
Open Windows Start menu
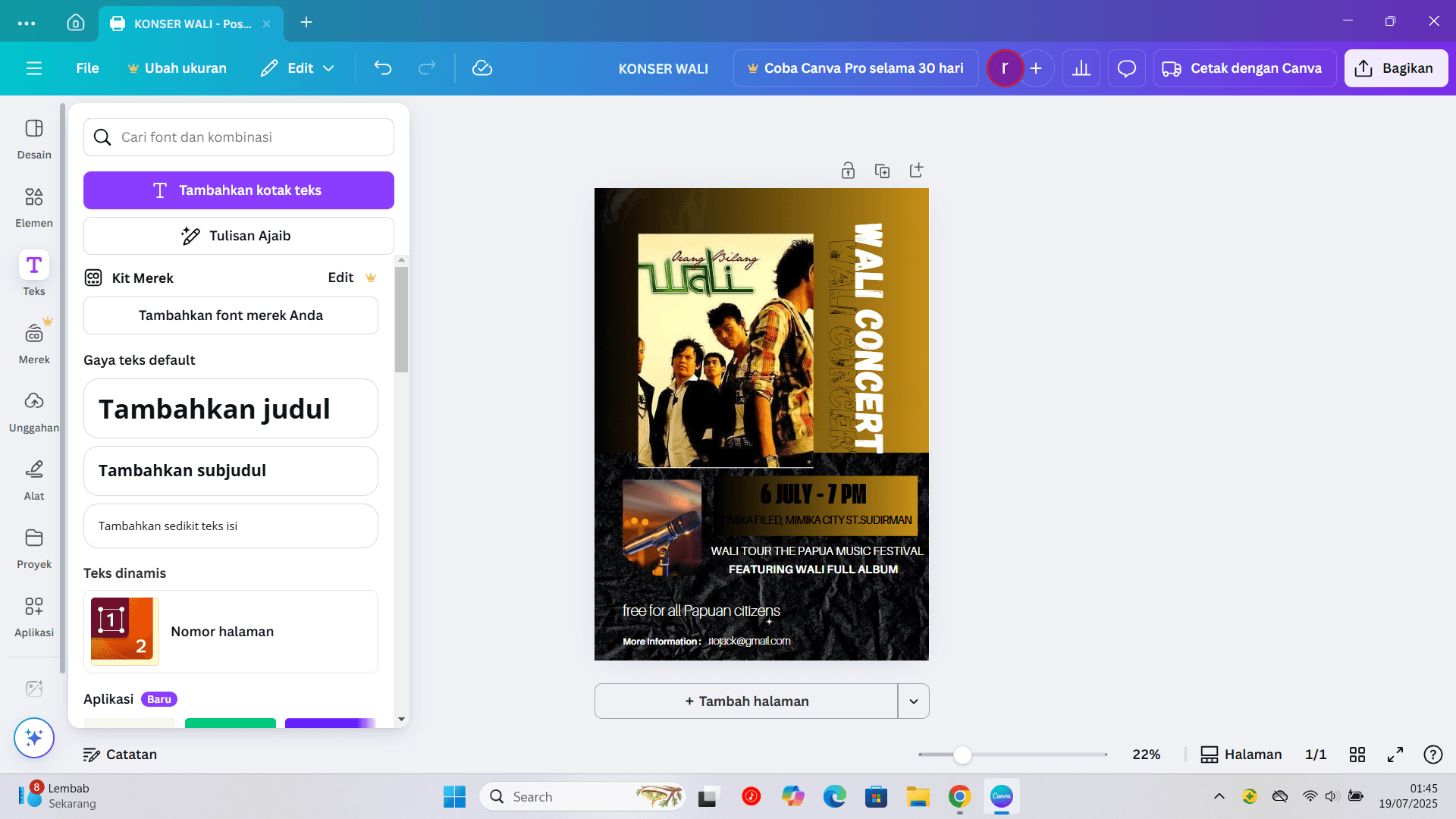coord(454,796)
